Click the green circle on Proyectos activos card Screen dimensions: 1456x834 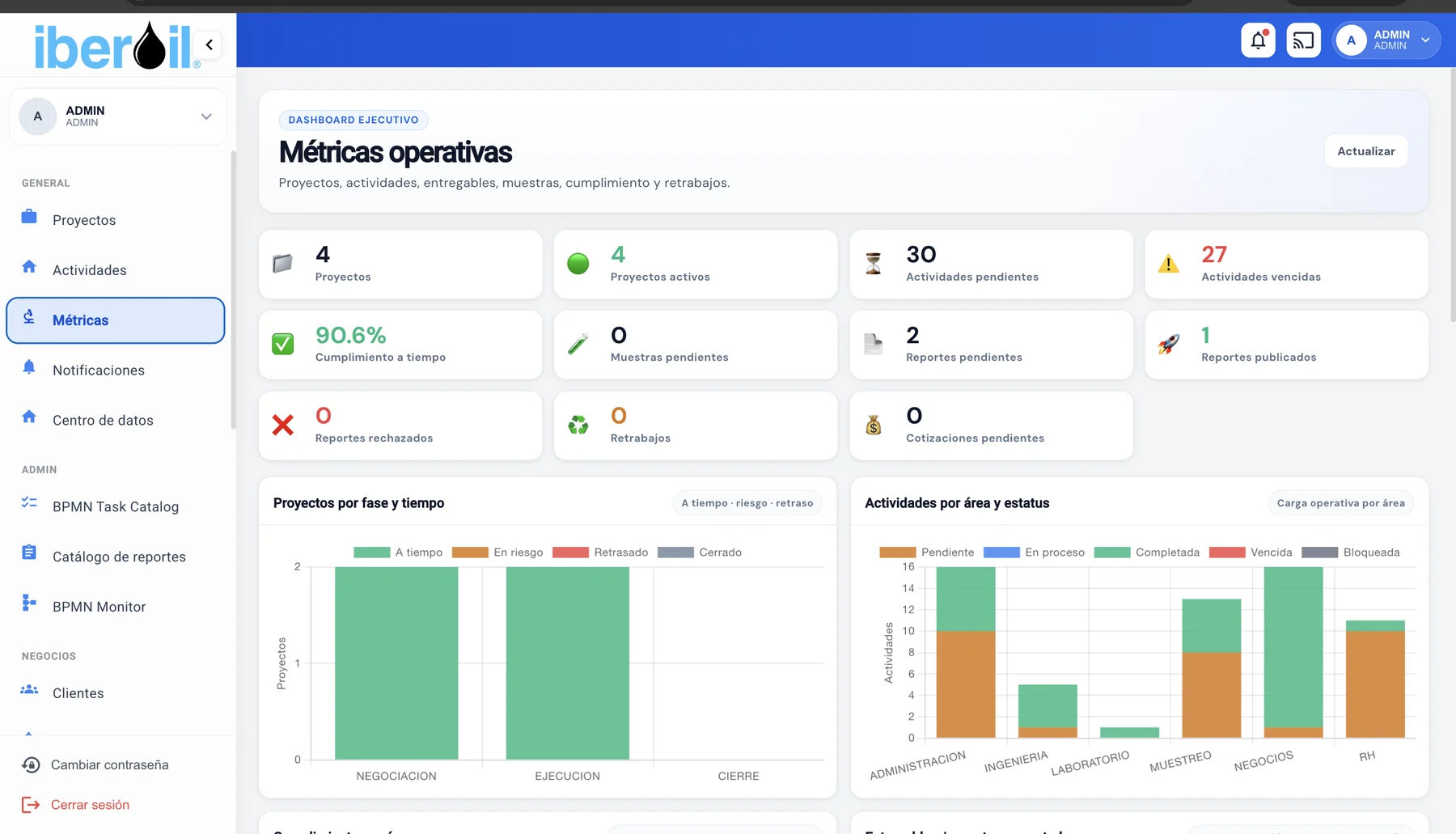[x=578, y=264]
